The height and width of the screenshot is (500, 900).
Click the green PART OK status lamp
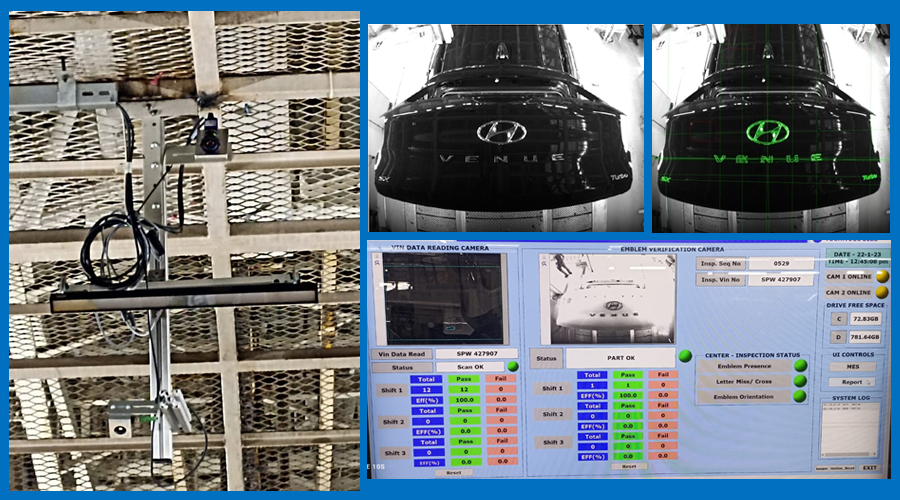click(685, 356)
